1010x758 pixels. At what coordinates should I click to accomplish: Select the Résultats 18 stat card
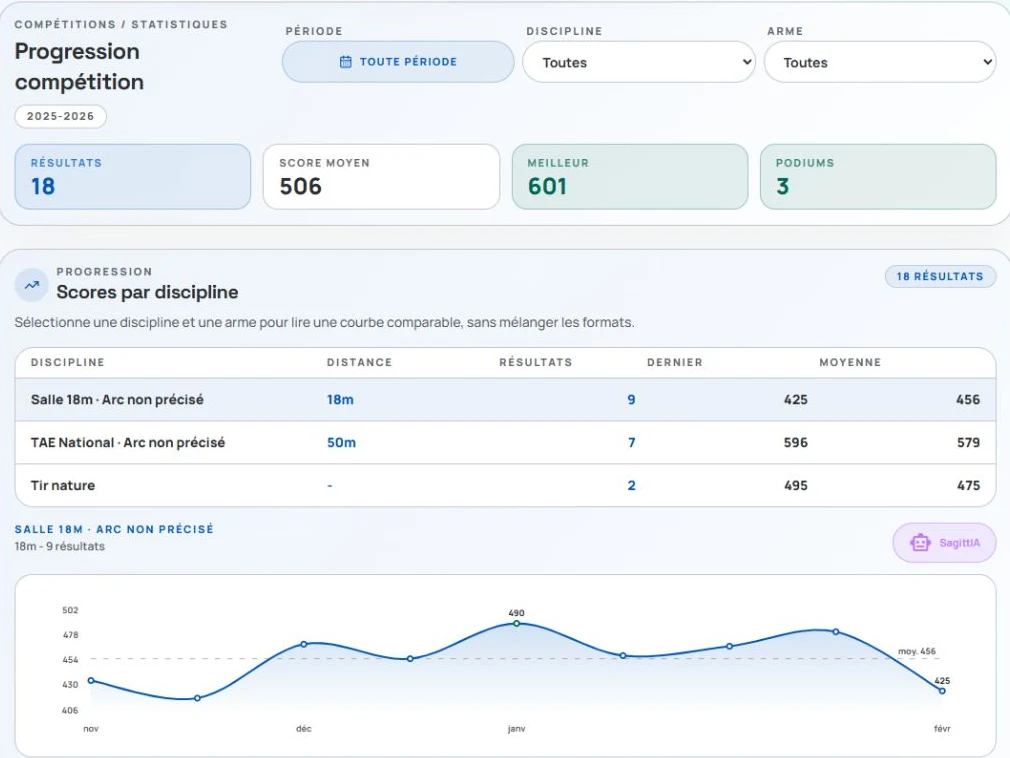pyautogui.click(x=133, y=176)
